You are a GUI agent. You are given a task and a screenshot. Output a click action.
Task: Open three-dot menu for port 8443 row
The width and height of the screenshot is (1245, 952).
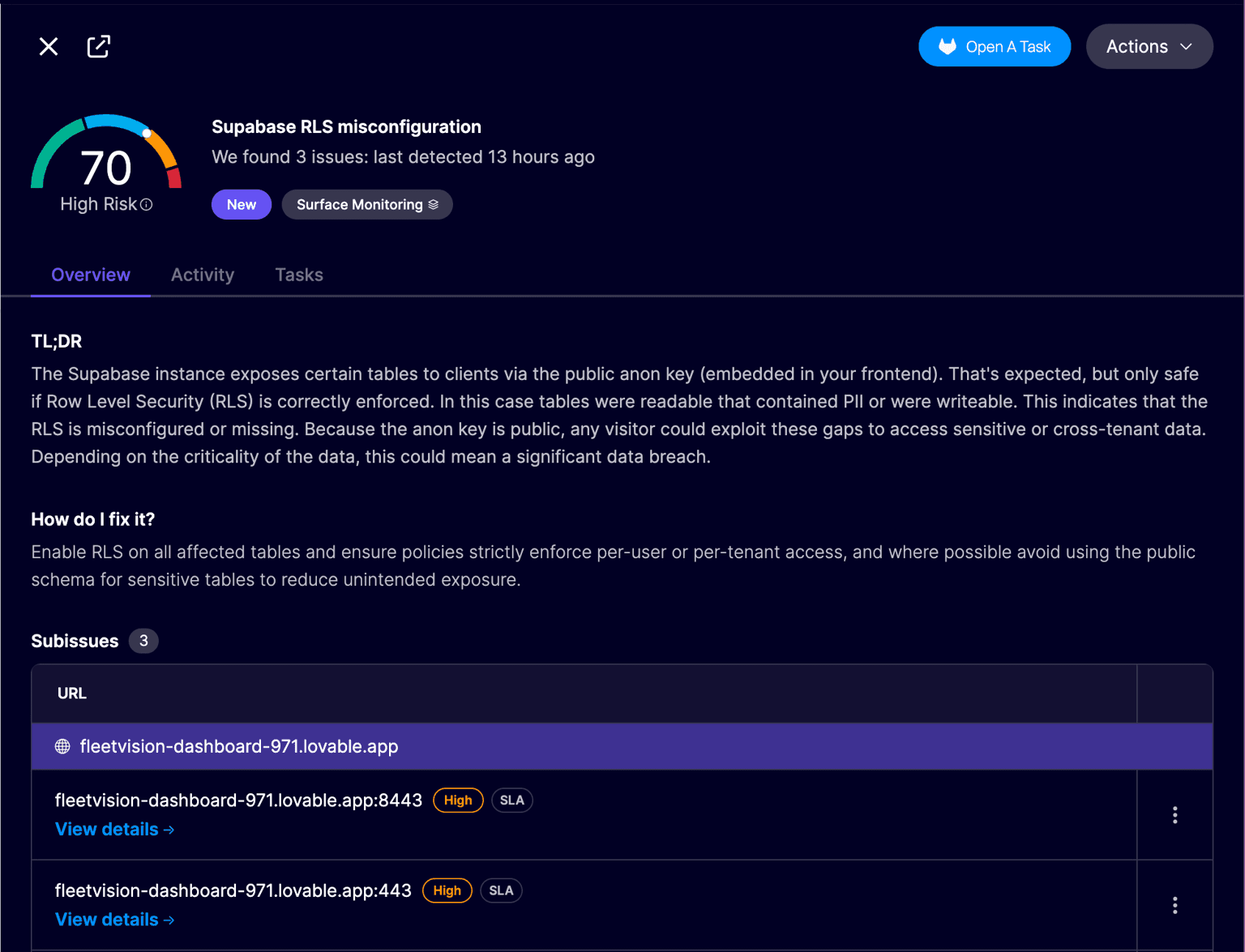tap(1174, 815)
